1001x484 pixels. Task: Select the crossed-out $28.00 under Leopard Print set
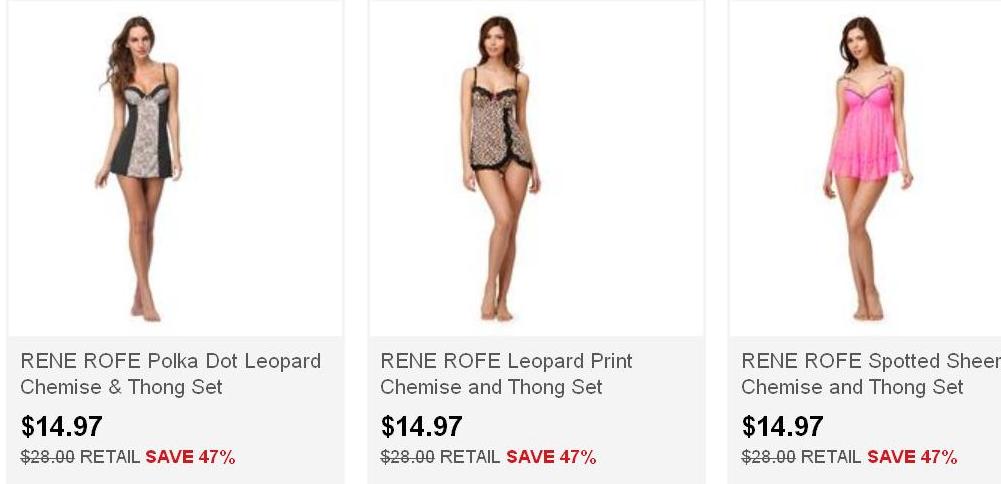pyautogui.click(x=408, y=457)
